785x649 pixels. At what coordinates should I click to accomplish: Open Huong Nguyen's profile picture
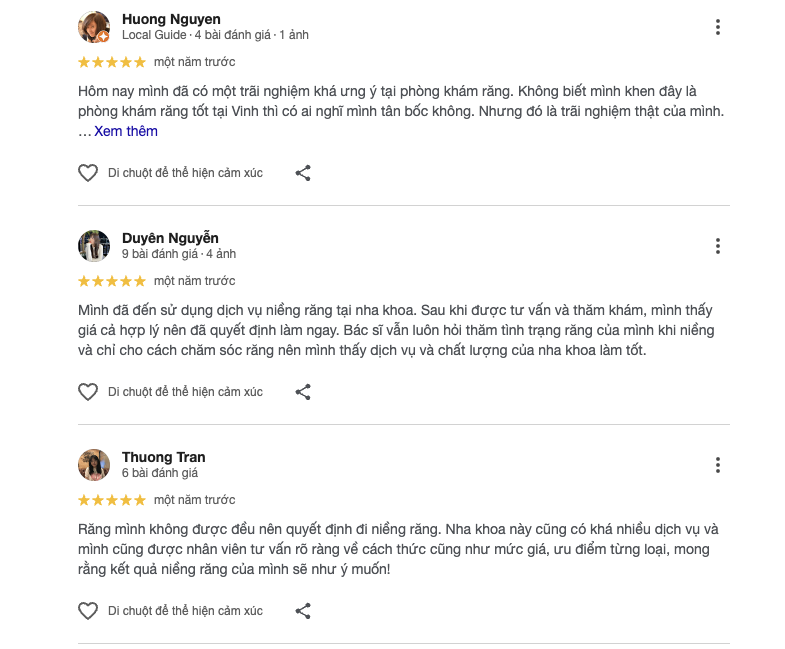93,26
